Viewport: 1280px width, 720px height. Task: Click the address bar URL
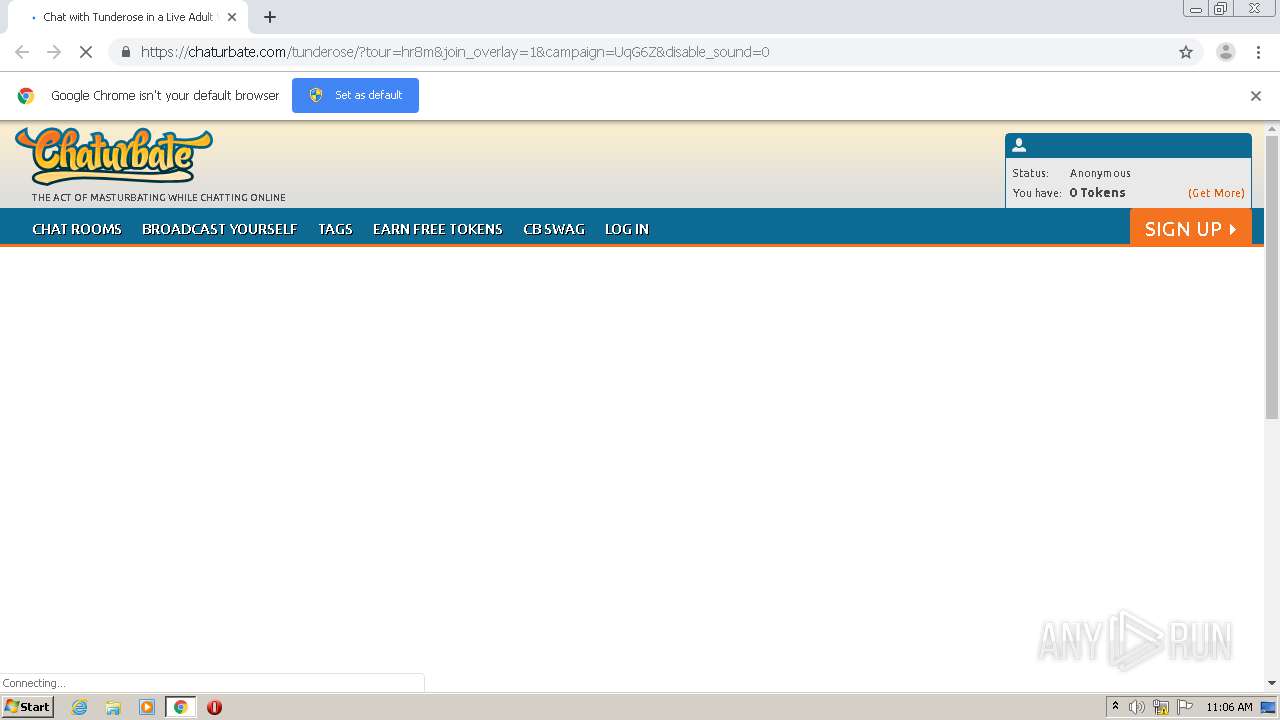coord(455,52)
